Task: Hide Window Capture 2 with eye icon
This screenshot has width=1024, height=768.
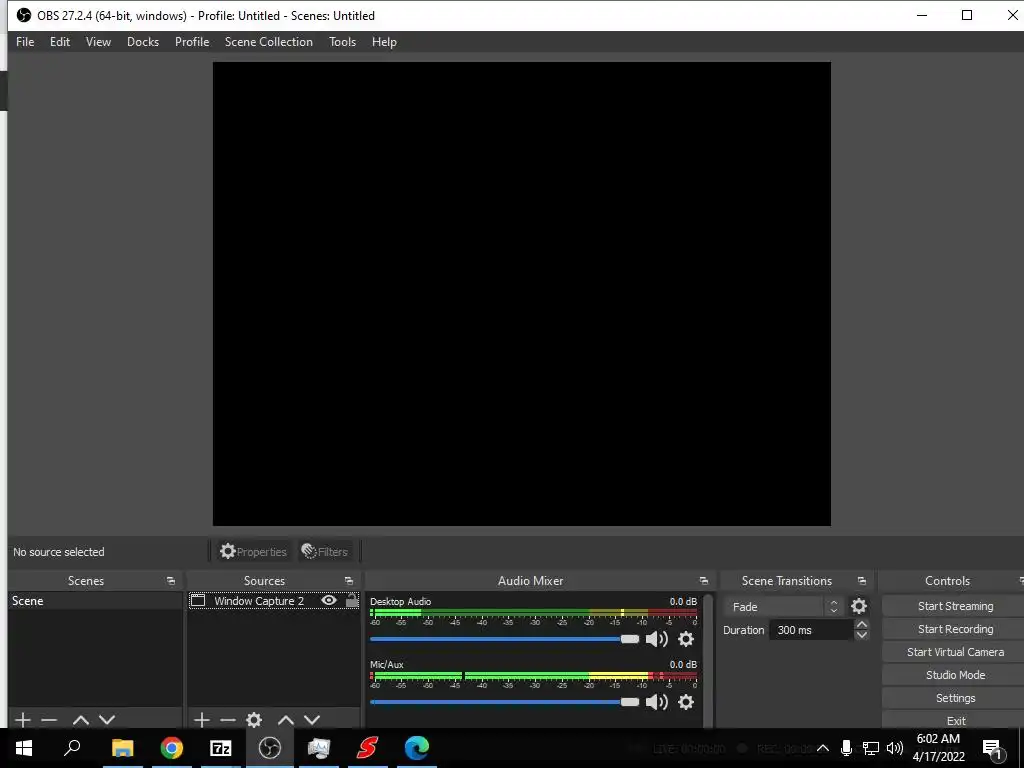Action: coord(329,600)
